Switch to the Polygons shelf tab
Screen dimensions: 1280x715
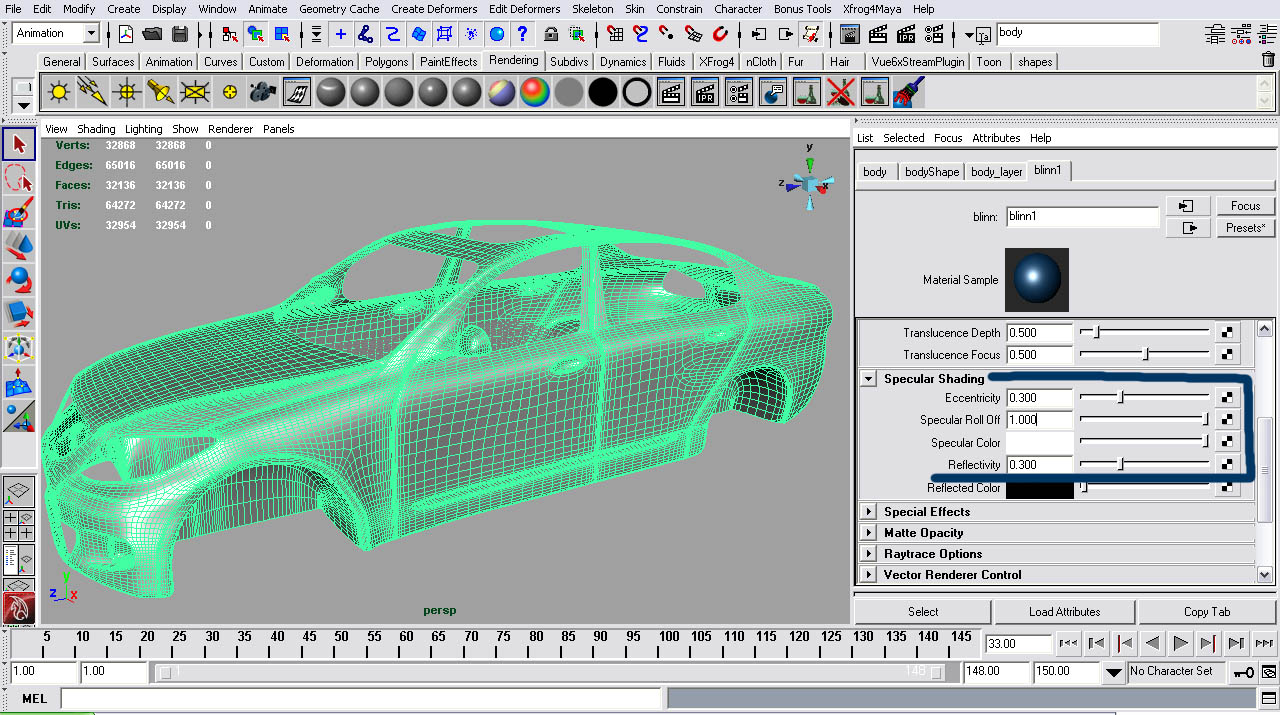tap(386, 61)
